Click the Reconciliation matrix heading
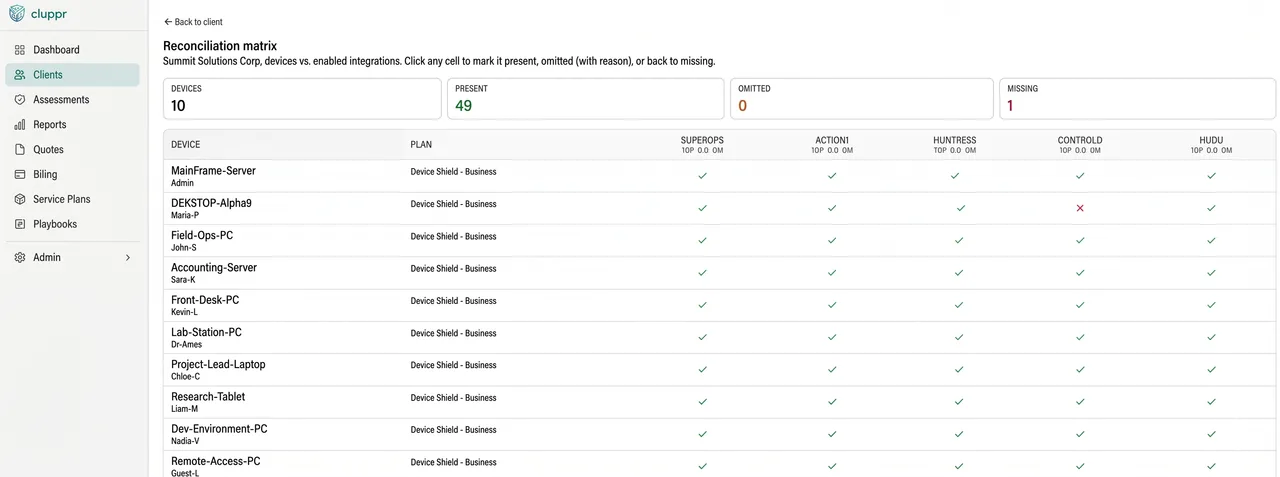Viewport: 1280px width, 477px height. (x=220, y=46)
